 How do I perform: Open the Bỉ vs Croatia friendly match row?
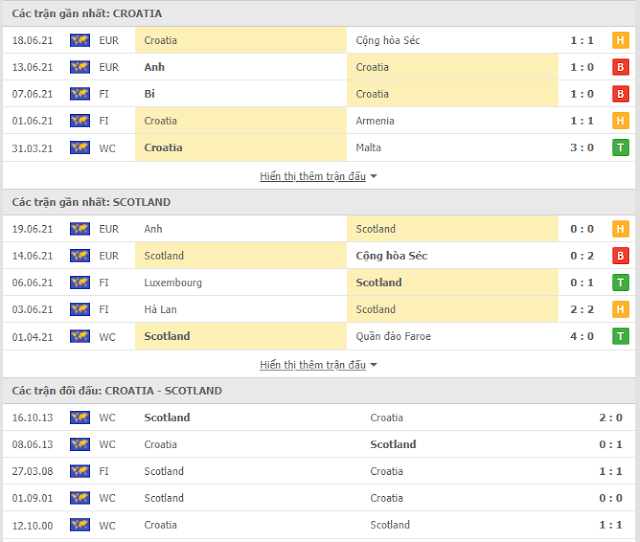[319, 94]
